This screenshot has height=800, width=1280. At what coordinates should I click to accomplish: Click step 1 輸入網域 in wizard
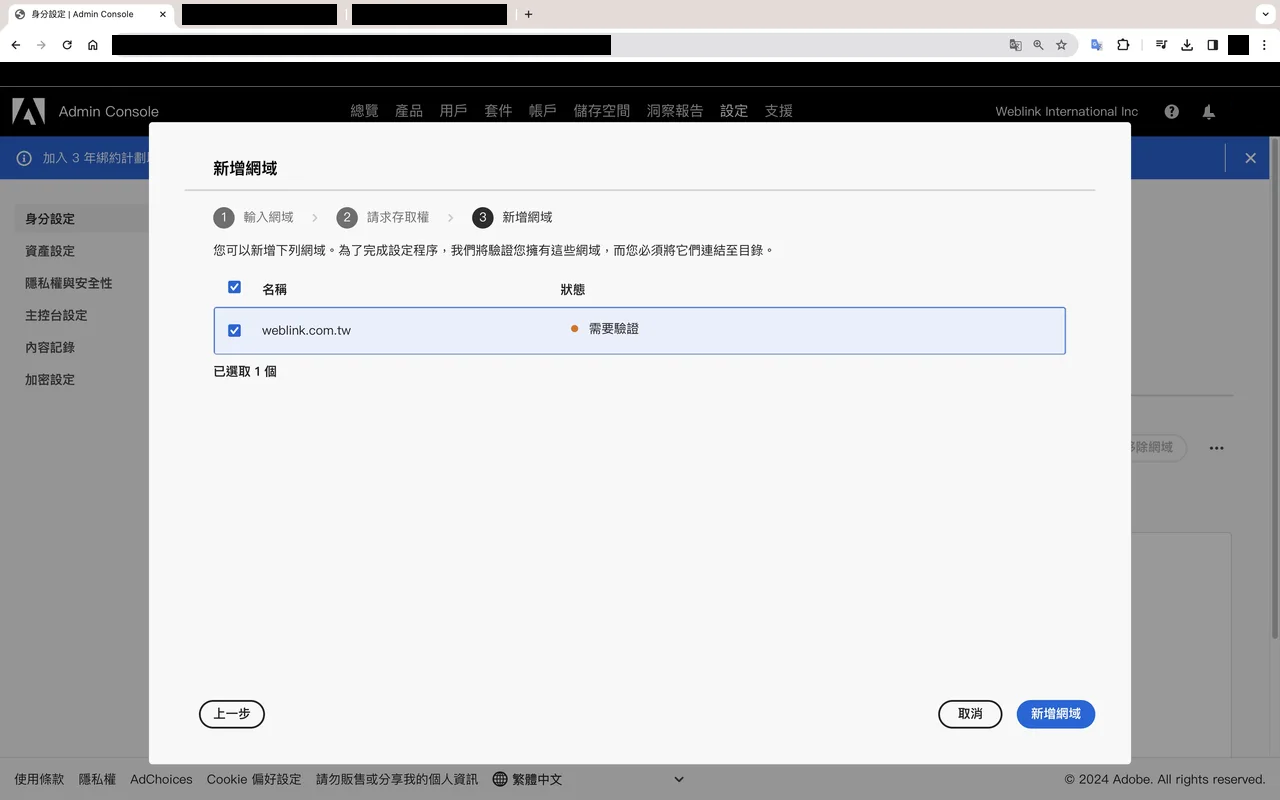coord(254,217)
